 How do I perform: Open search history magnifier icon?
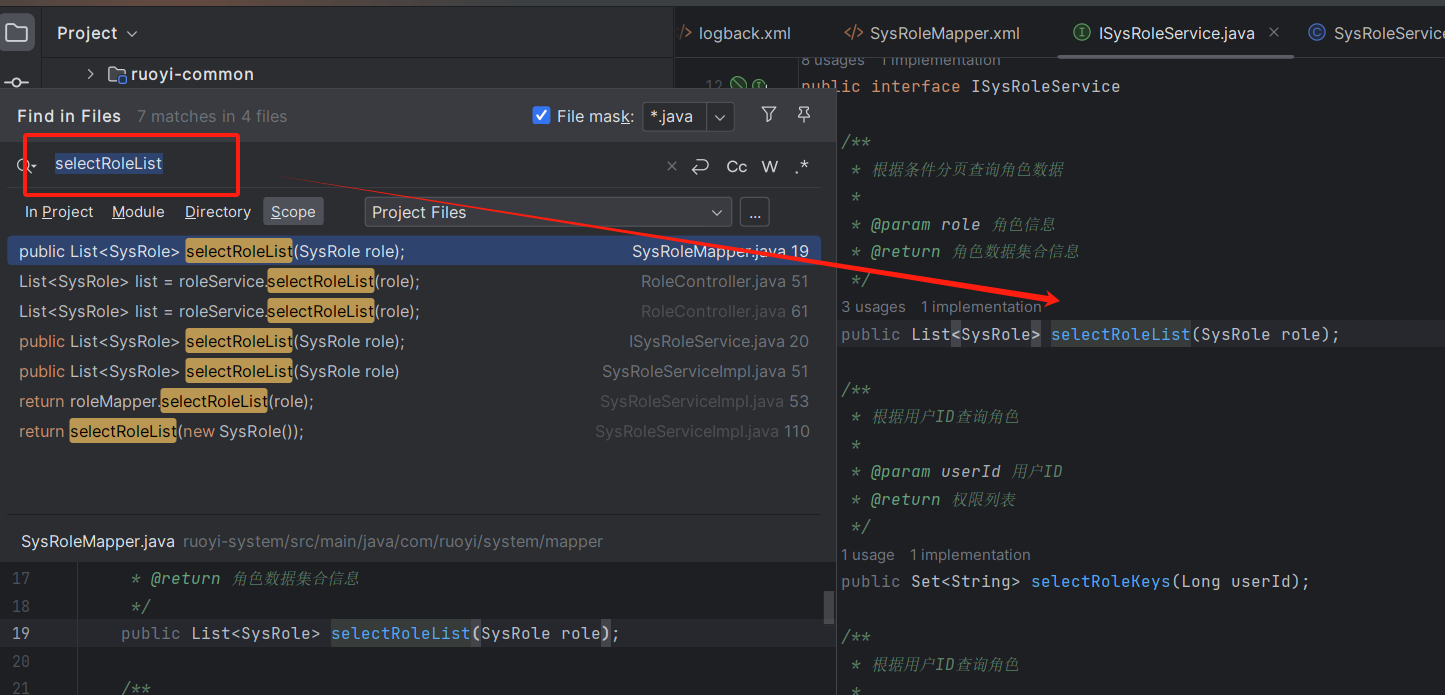tap(26, 166)
